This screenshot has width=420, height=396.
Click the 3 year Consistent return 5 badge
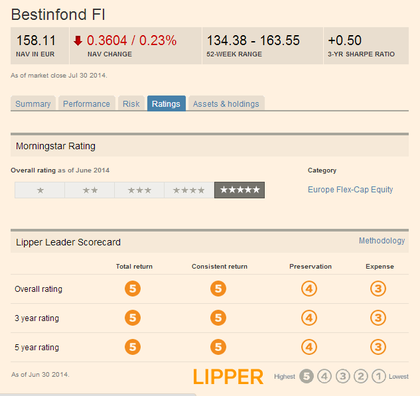(218, 318)
